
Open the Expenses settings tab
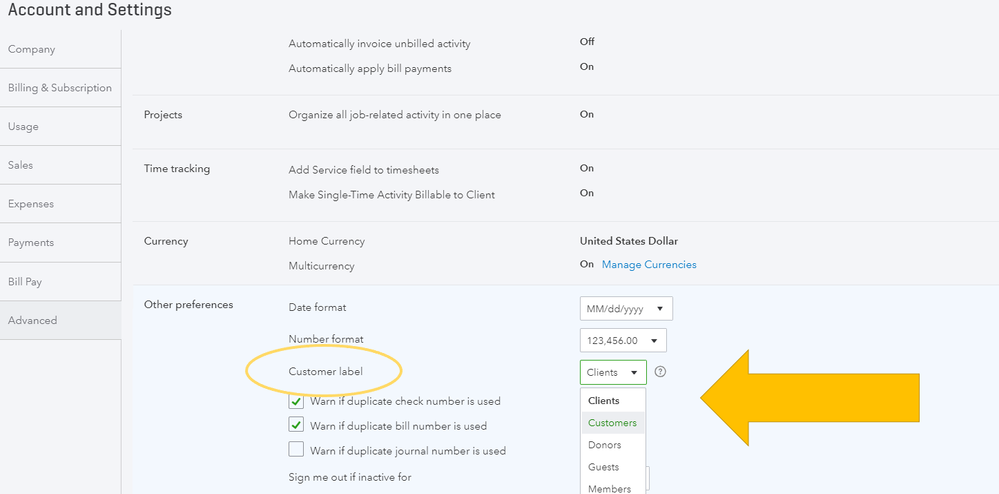click(31, 204)
